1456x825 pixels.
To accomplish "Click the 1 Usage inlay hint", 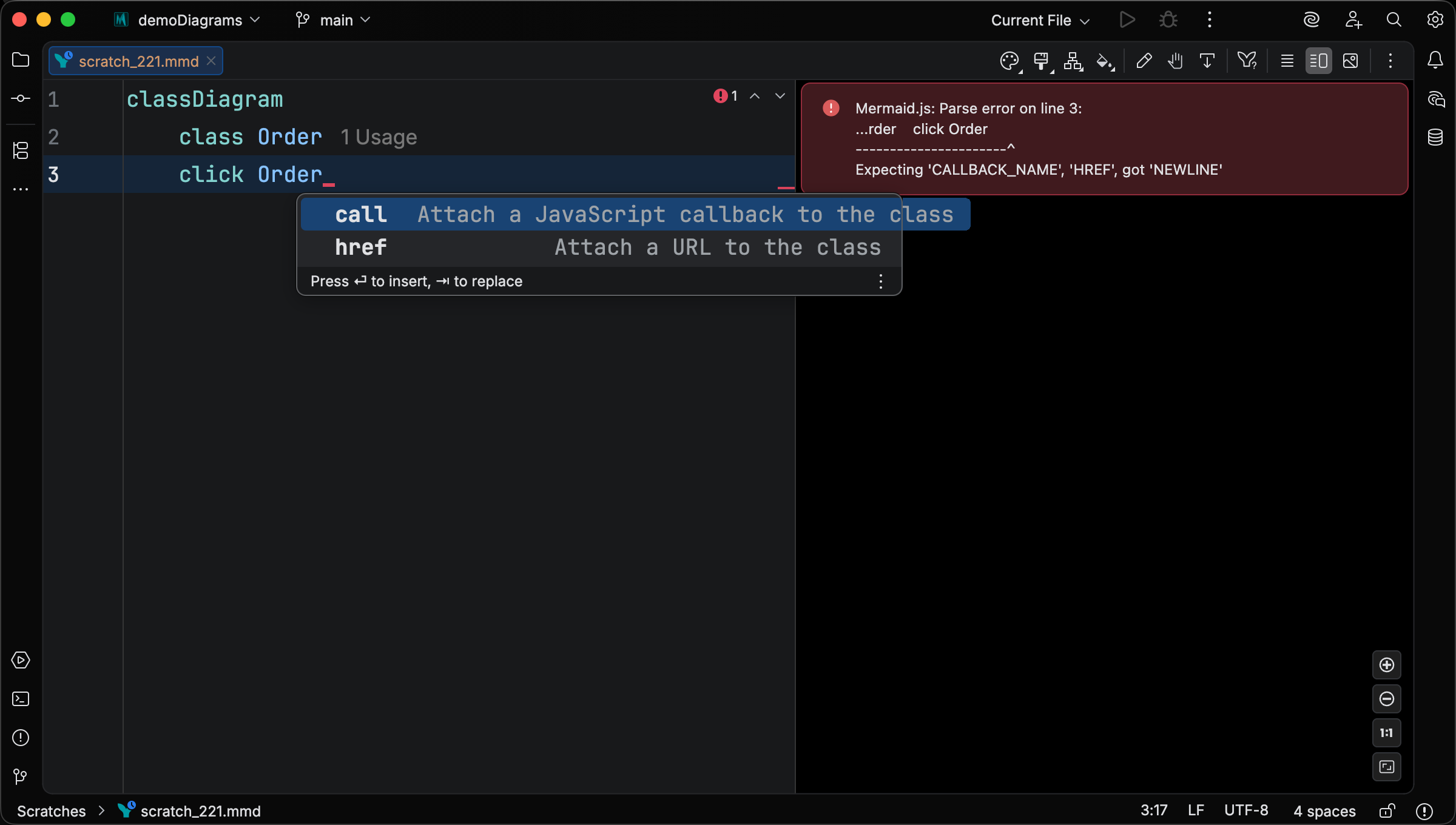I will tap(379, 137).
